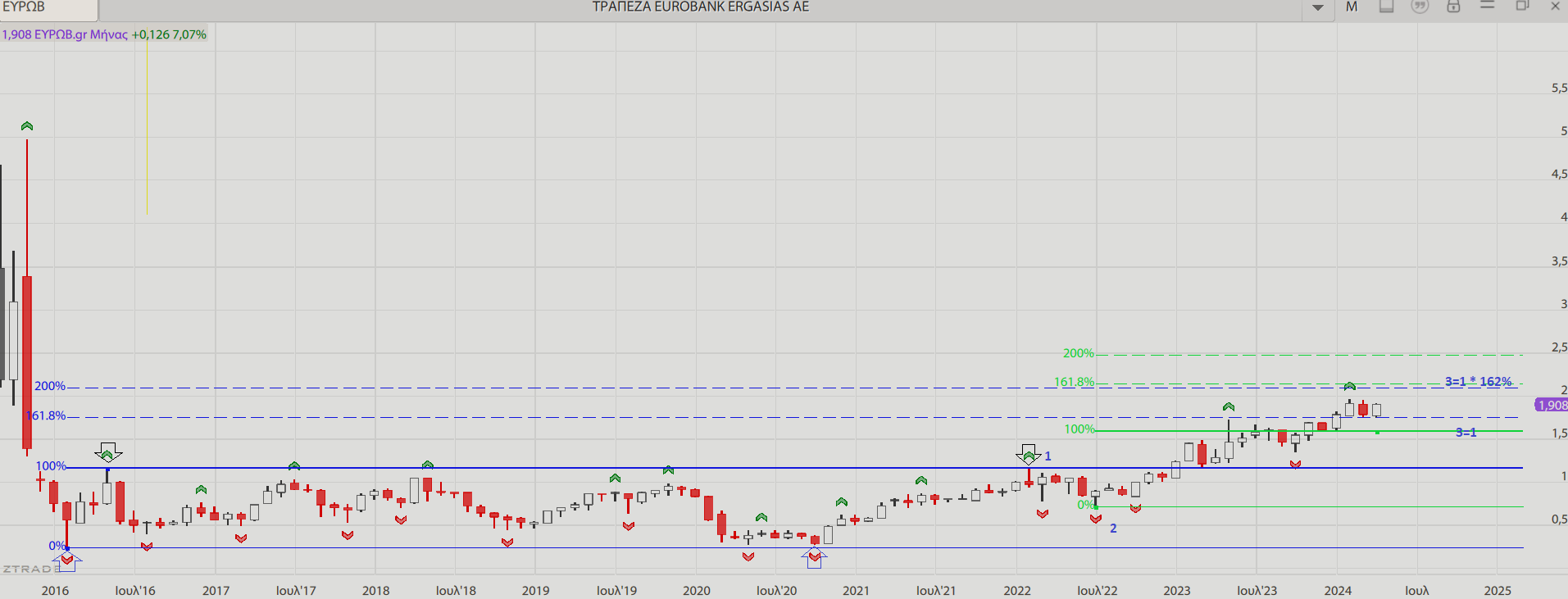Screen dimensions: 1568x599
Task: Click the '3=1 * 162%' annotation
Action: click(1479, 382)
